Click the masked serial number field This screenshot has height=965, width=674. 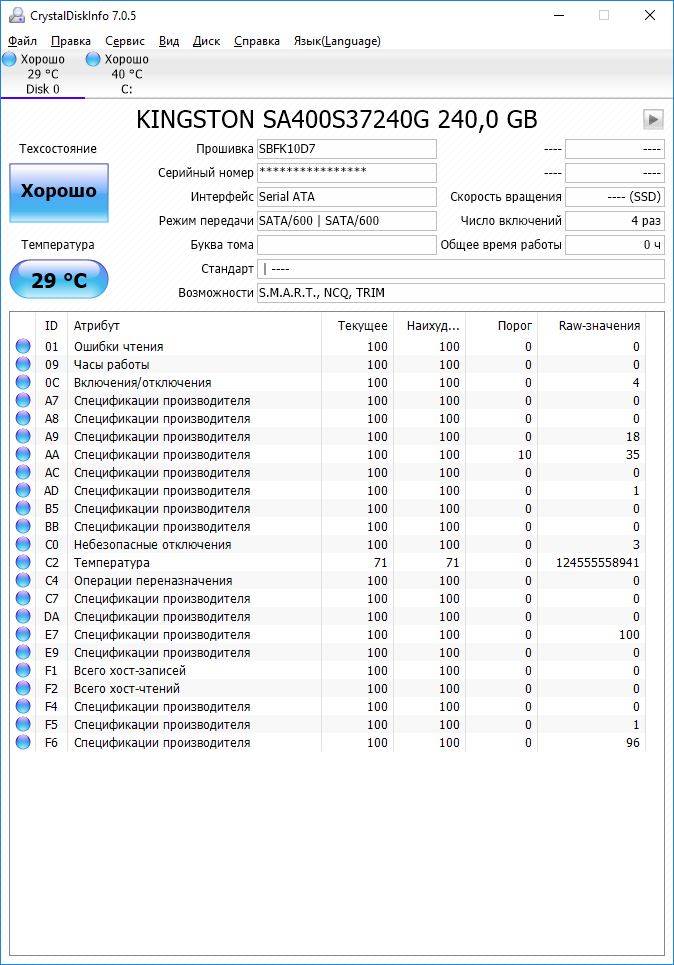[x=347, y=173]
